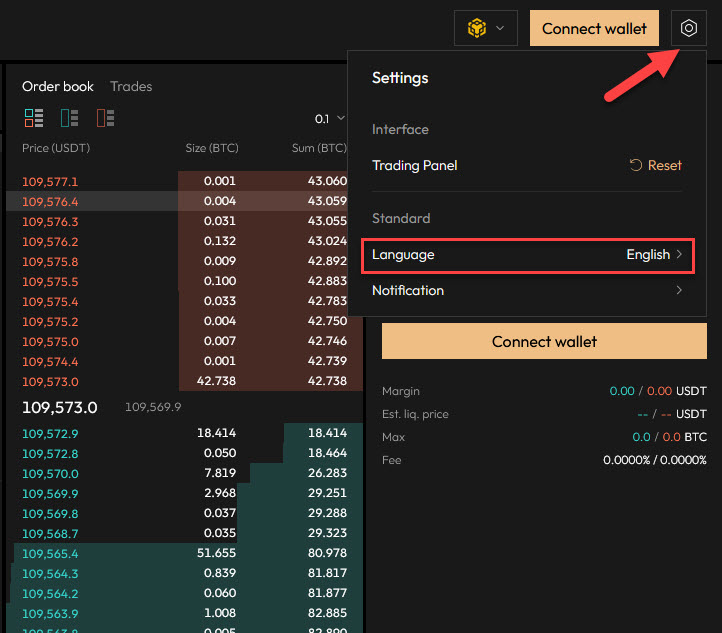
Task: Select the Order book tab
Action: click(58, 87)
